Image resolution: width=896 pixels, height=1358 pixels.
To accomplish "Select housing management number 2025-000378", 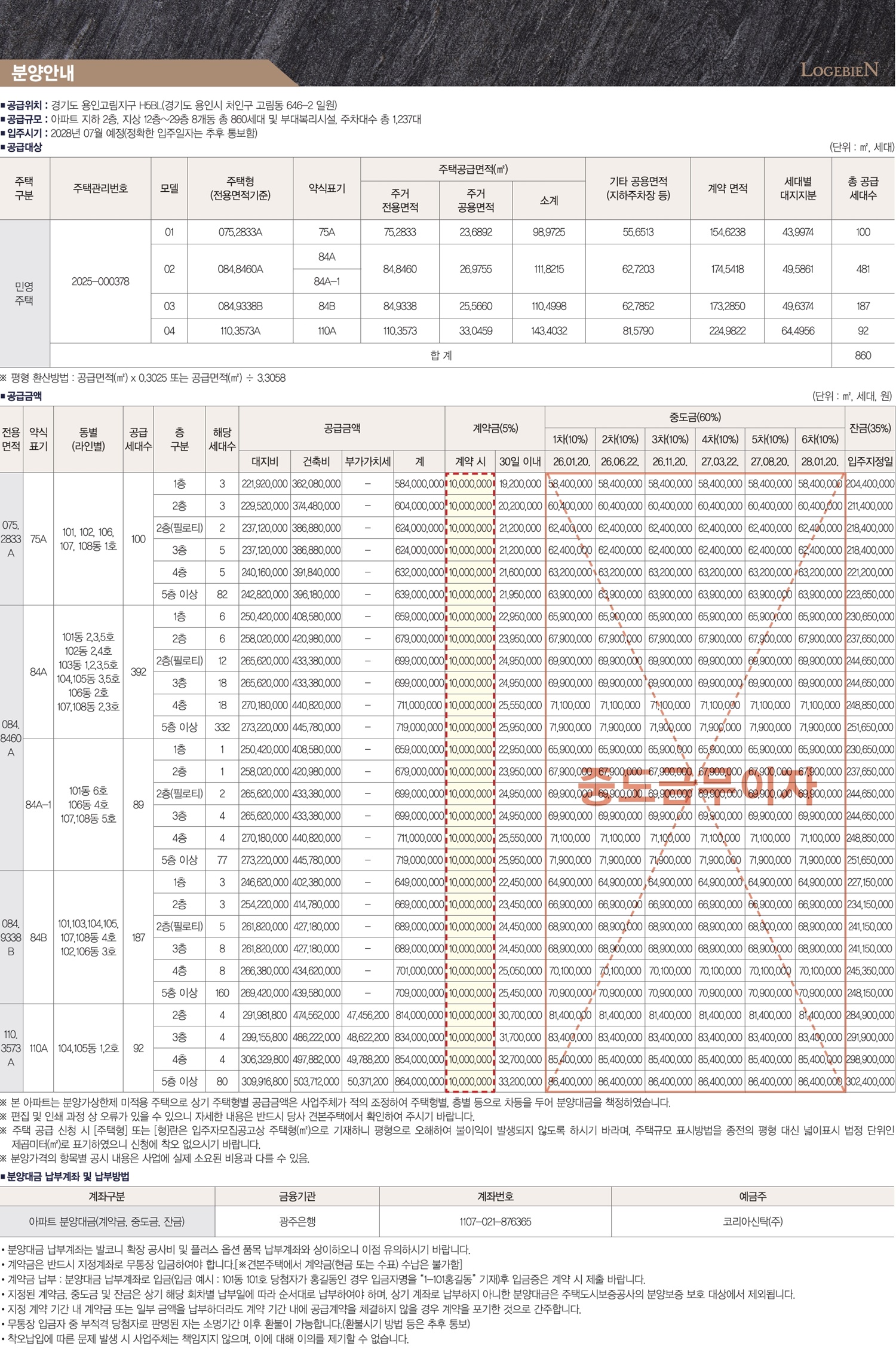I will coord(100,281).
